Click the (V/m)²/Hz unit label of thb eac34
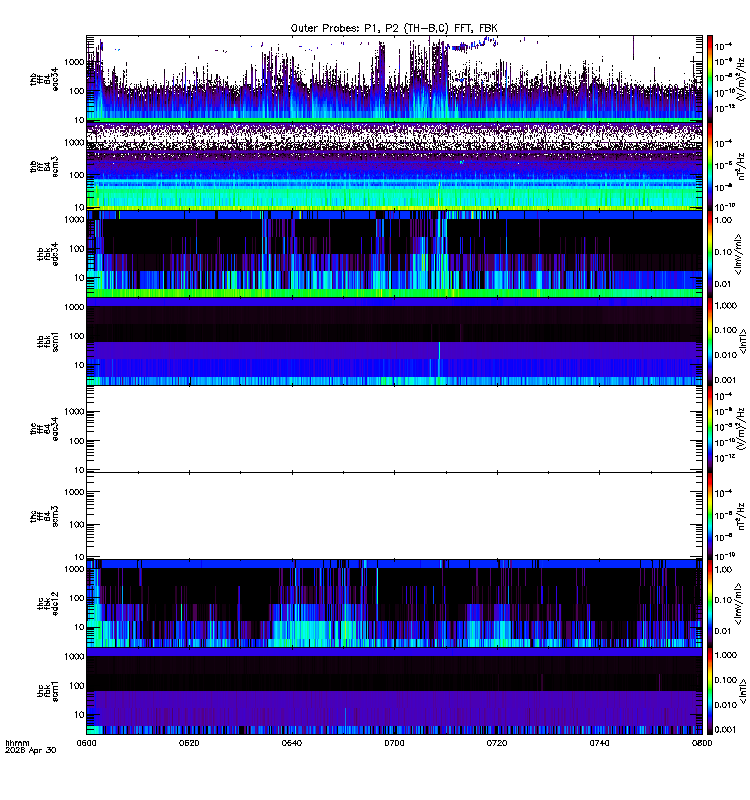The height and width of the screenshot is (800, 750). 741,79
